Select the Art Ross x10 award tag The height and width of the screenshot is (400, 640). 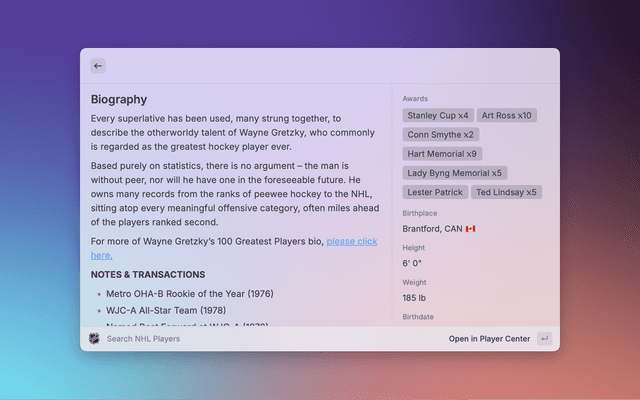pyautogui.click(x=507, y=115)
